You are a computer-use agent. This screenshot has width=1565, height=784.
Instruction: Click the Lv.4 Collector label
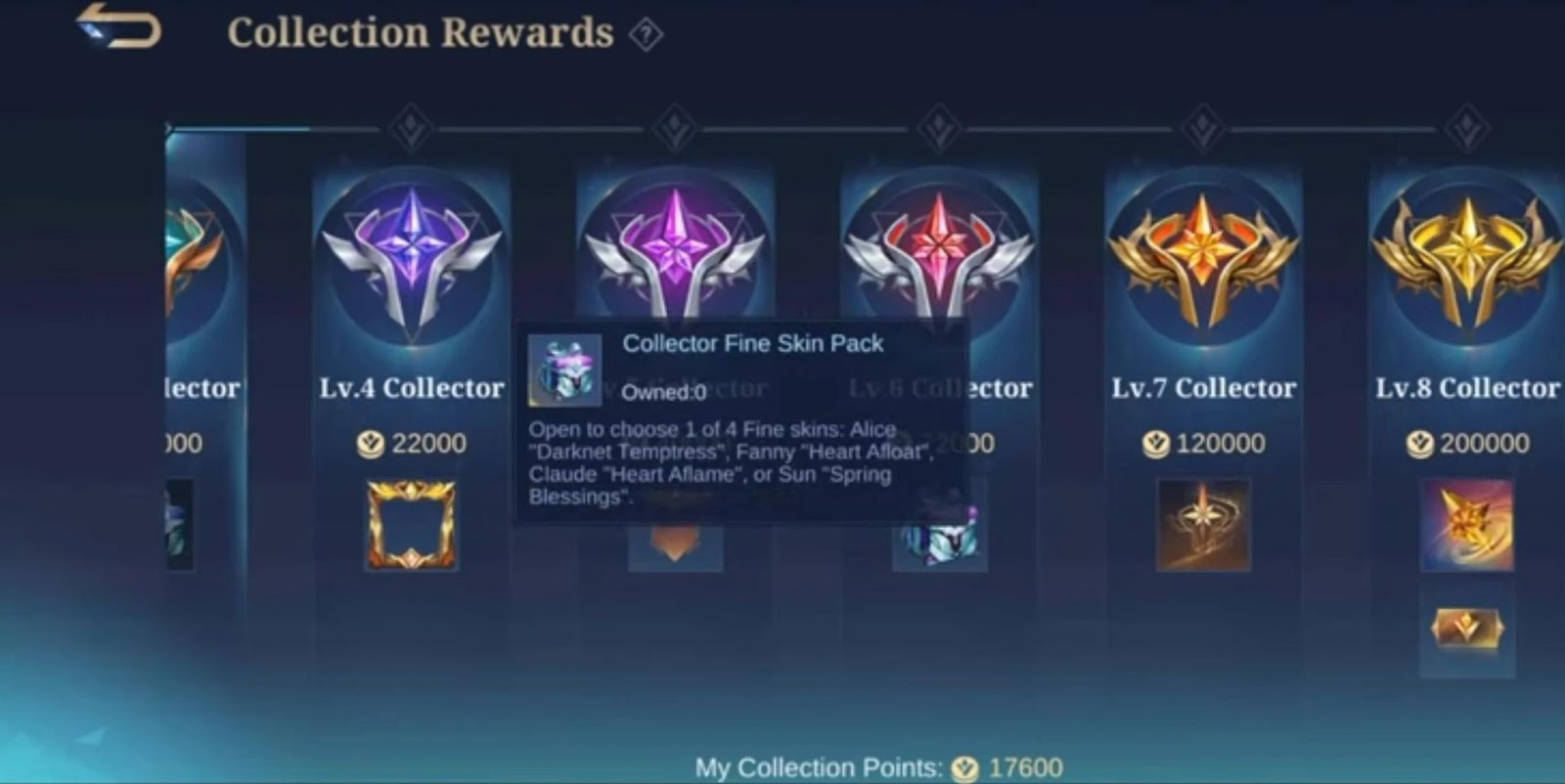click(x=412, y=388)
